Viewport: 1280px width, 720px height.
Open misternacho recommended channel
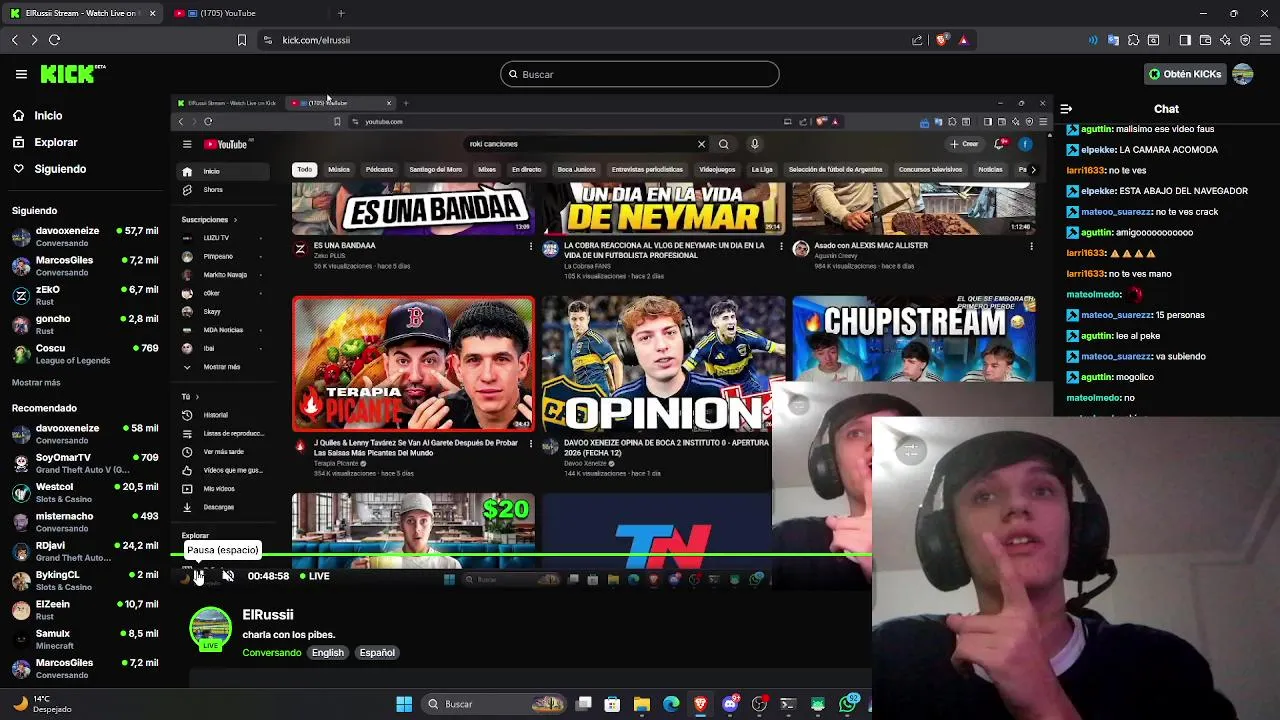[x=85, y=522]
